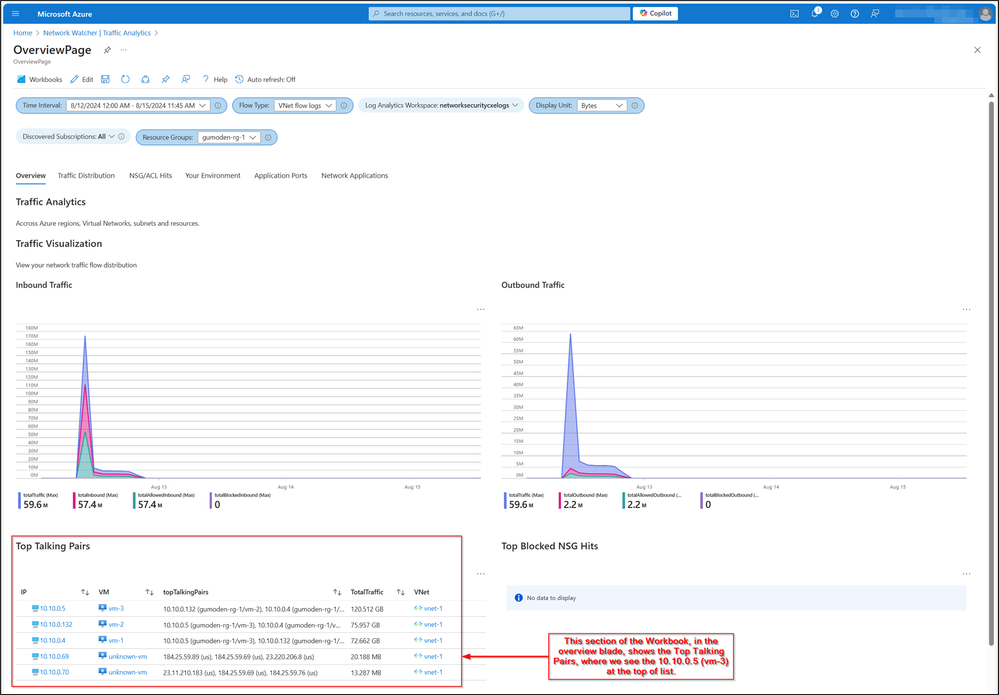Open the Your Environment tab

pos(213,176)
